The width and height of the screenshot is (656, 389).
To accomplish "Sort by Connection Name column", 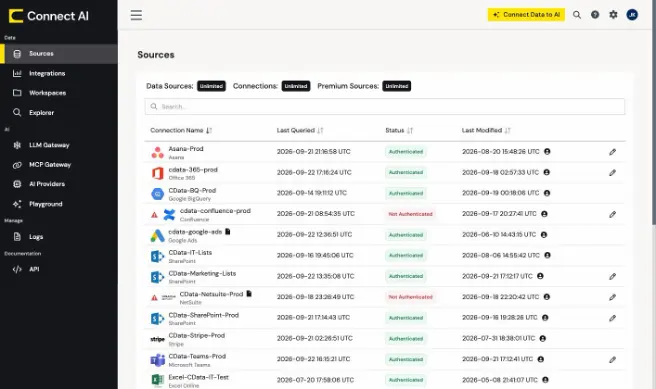I will point(181,131).
